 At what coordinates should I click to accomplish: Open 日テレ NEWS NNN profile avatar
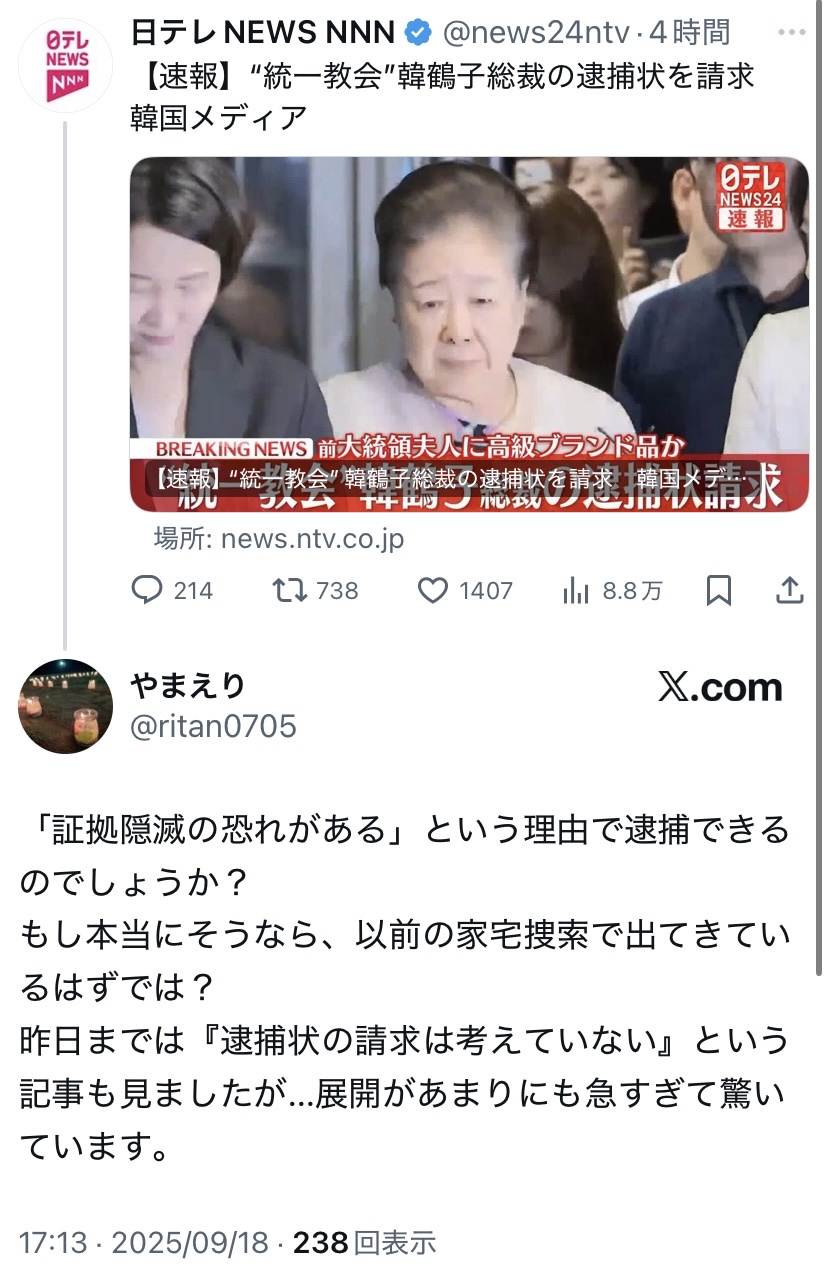(68, 66)
